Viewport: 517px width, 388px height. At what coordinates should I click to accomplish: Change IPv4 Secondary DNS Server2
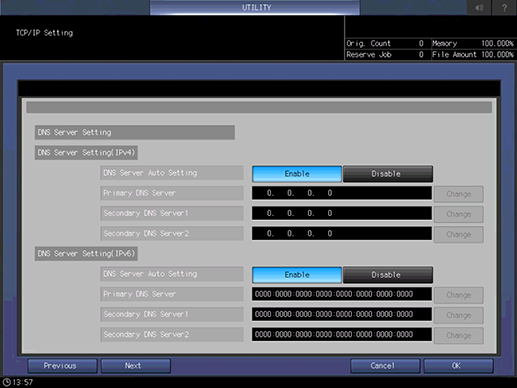459,234
